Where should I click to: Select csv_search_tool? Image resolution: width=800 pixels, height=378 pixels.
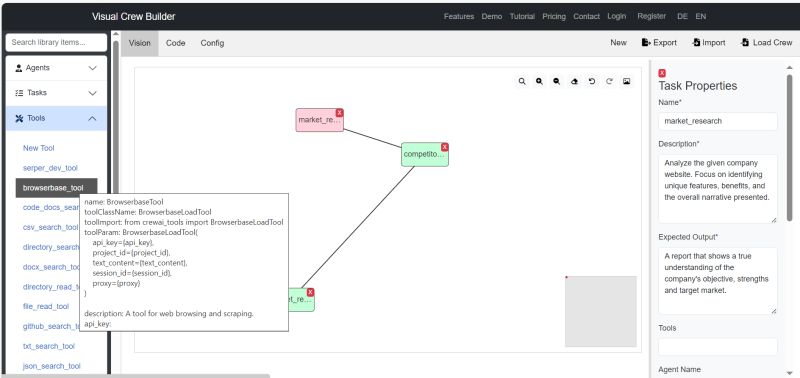51,227
